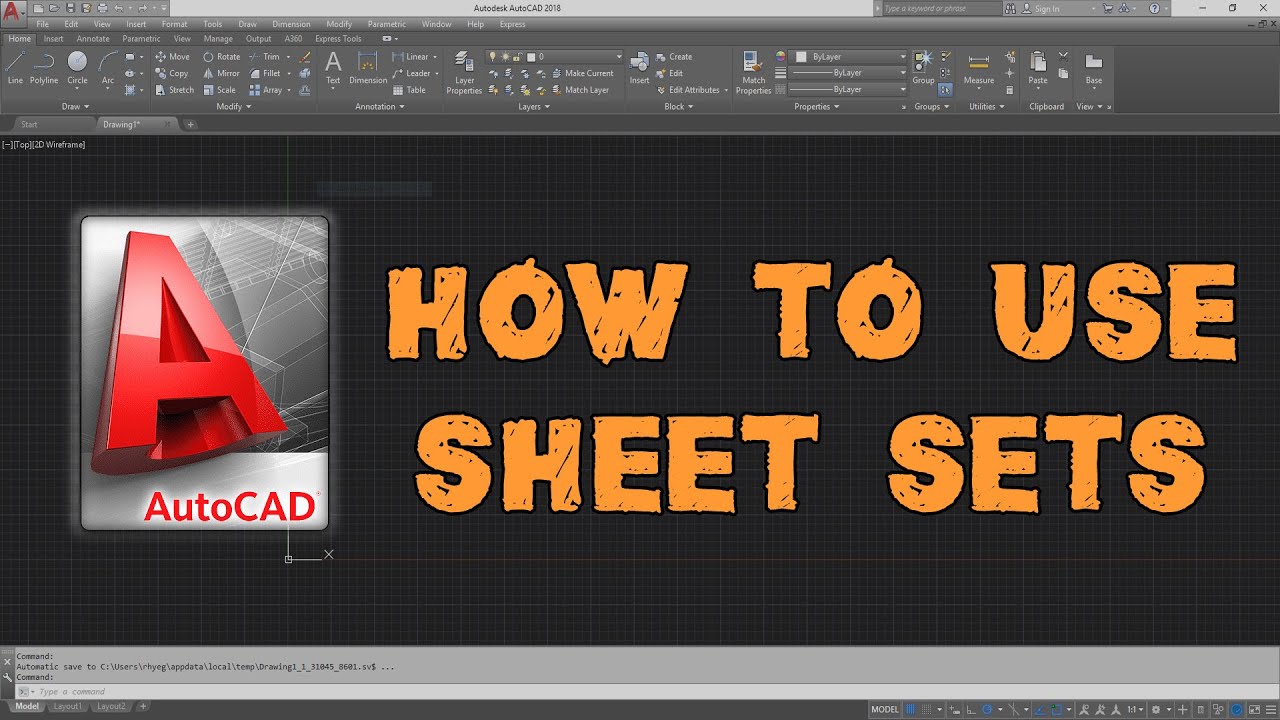
Task: Click Match Properties icon
Action: tap(754, 72)
